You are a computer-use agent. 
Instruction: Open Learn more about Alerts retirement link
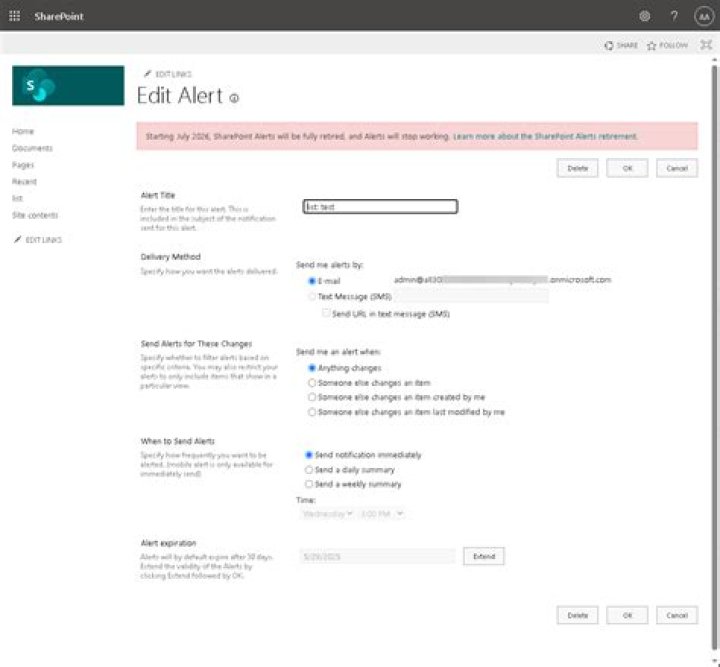(x=545, y=136)
